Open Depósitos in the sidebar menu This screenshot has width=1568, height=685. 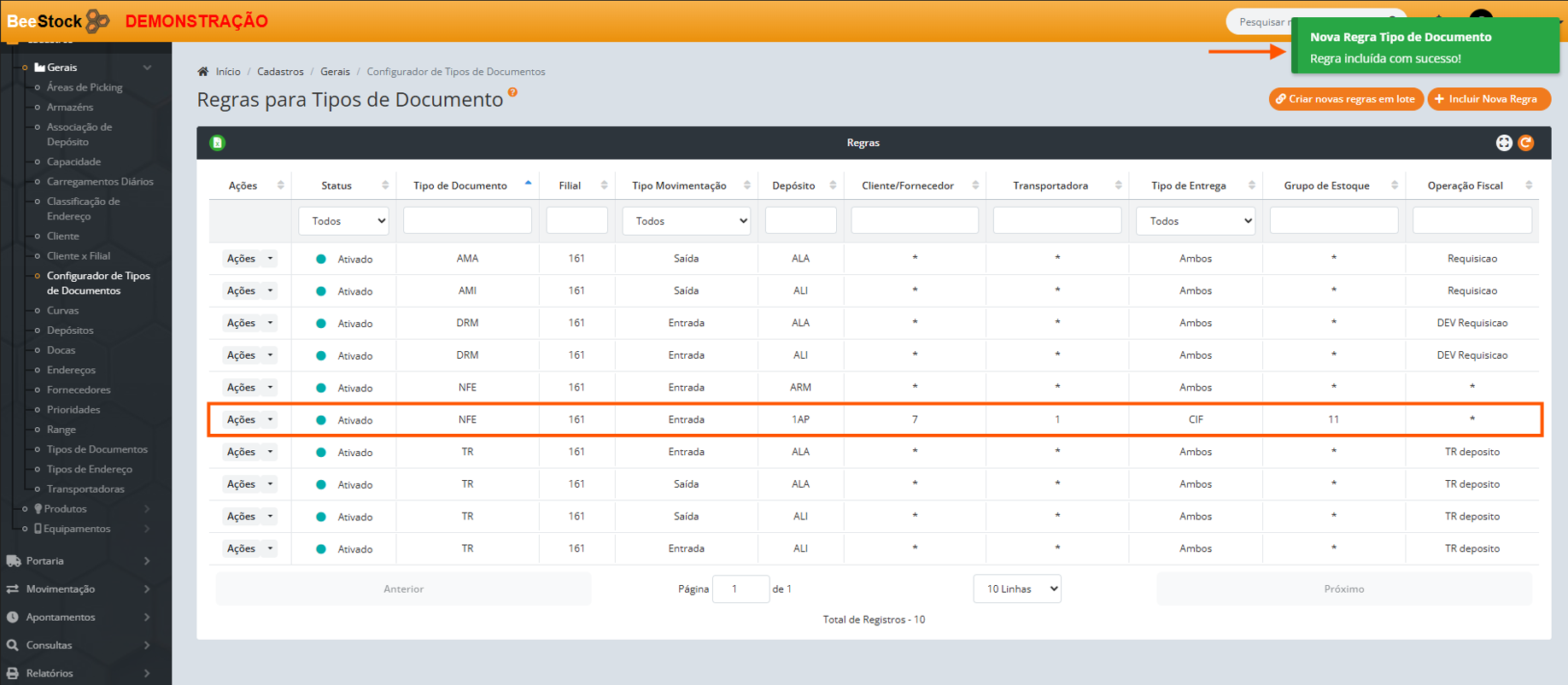click(x=70, y=331)
